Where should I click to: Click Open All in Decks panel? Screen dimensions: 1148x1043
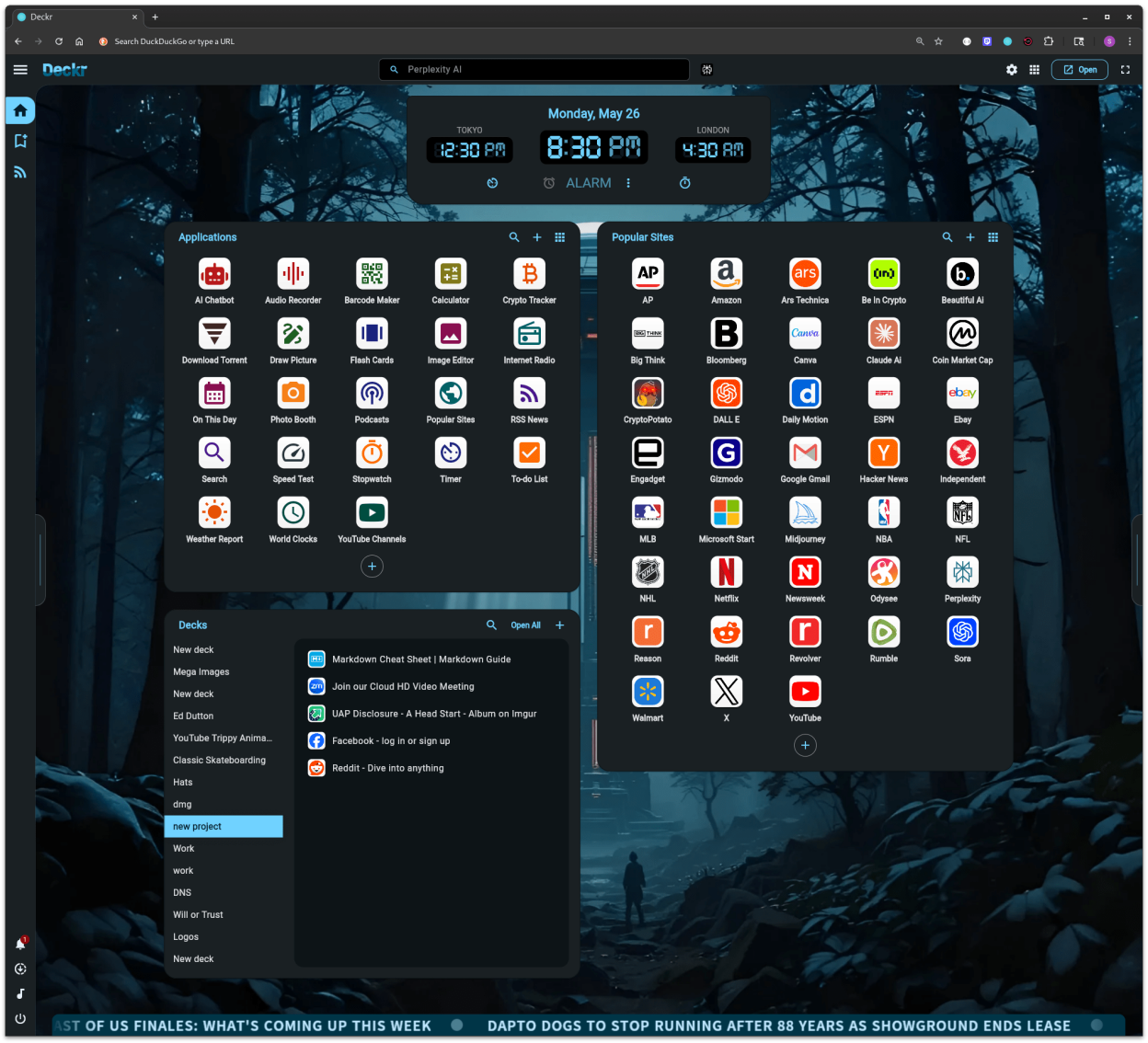(525, 625)
